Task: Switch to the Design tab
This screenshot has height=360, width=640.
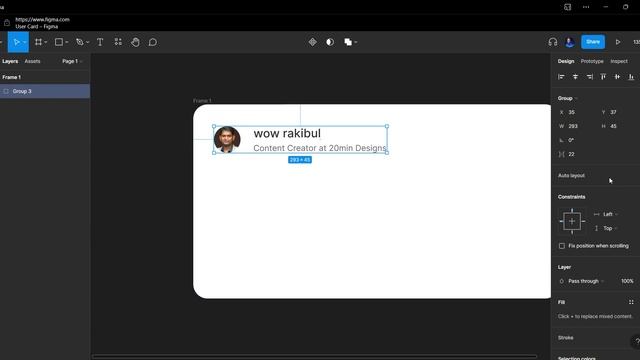Action: (566, 61)
